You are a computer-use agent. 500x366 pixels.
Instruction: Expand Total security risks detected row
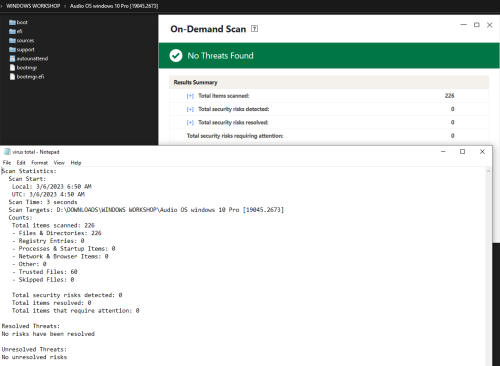pos(190,109)
